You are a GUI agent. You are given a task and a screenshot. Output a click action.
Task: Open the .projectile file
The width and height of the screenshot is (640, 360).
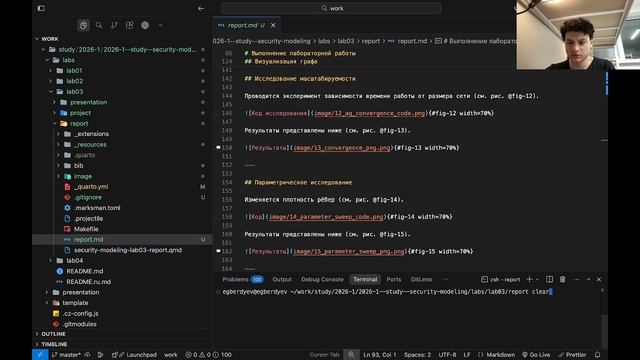(x=89, y=218)
